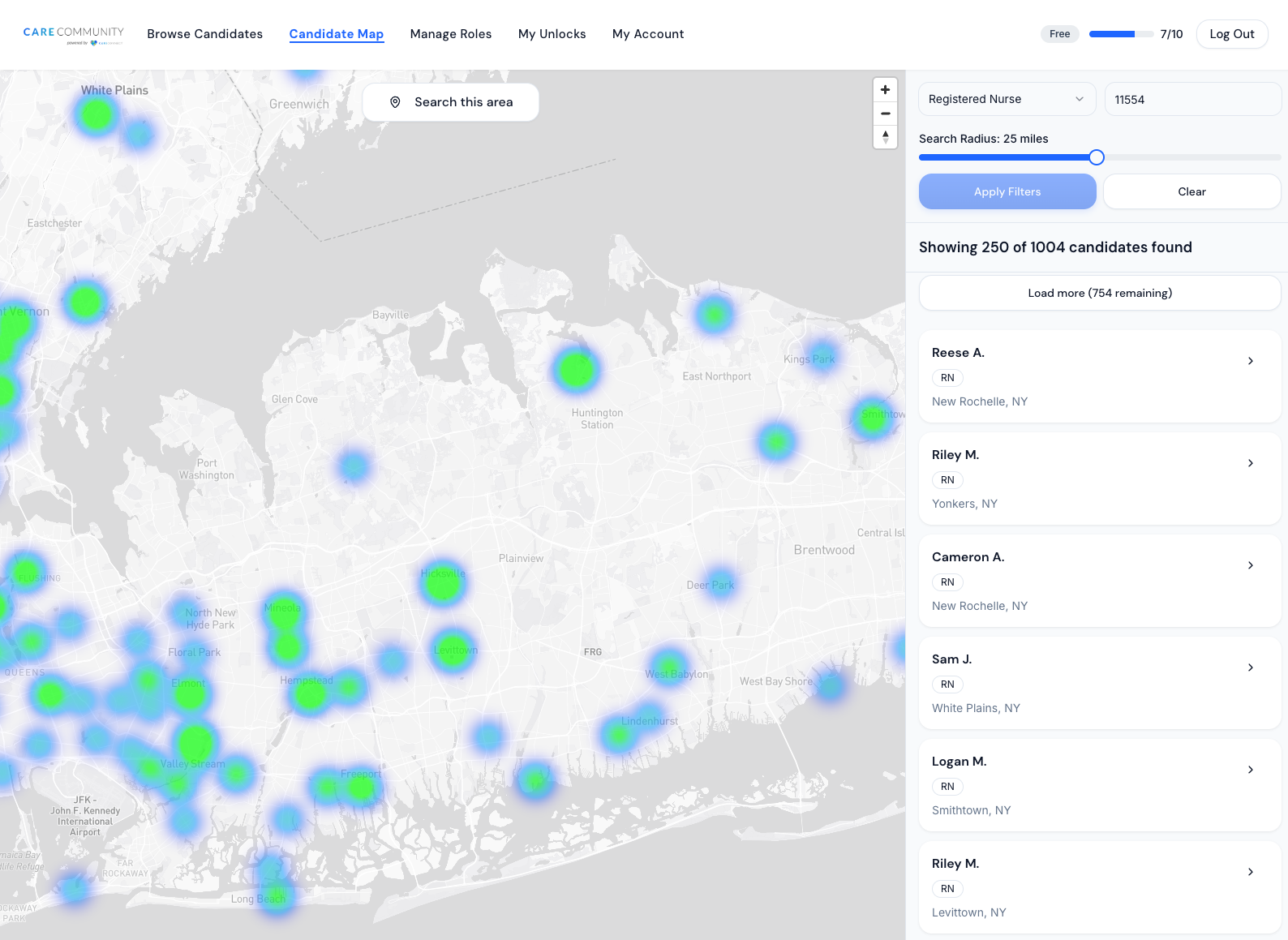Open My Unlocks in navigation
The image size is (1288, 940).
click(552, 34)
